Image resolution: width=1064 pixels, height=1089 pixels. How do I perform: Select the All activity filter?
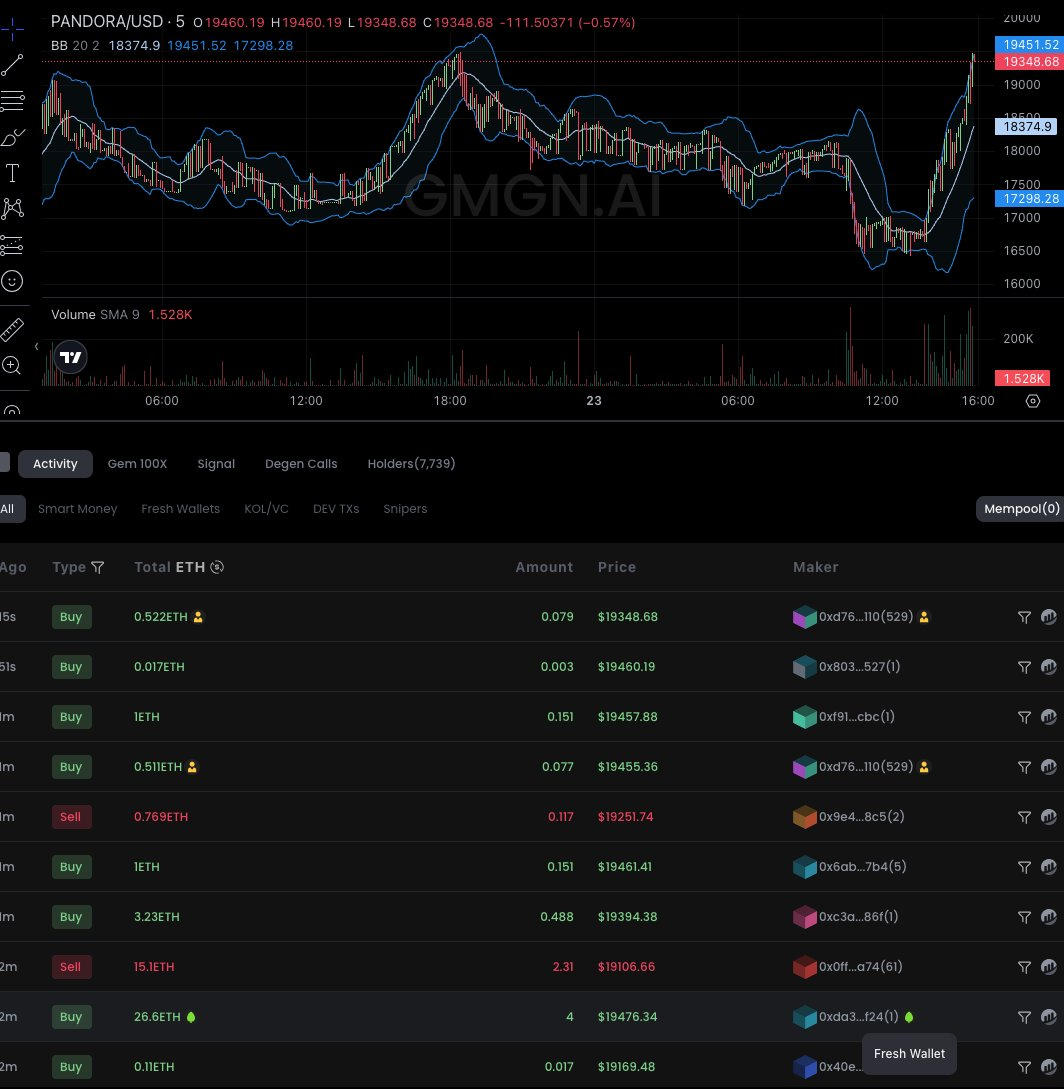coord(10,509)
